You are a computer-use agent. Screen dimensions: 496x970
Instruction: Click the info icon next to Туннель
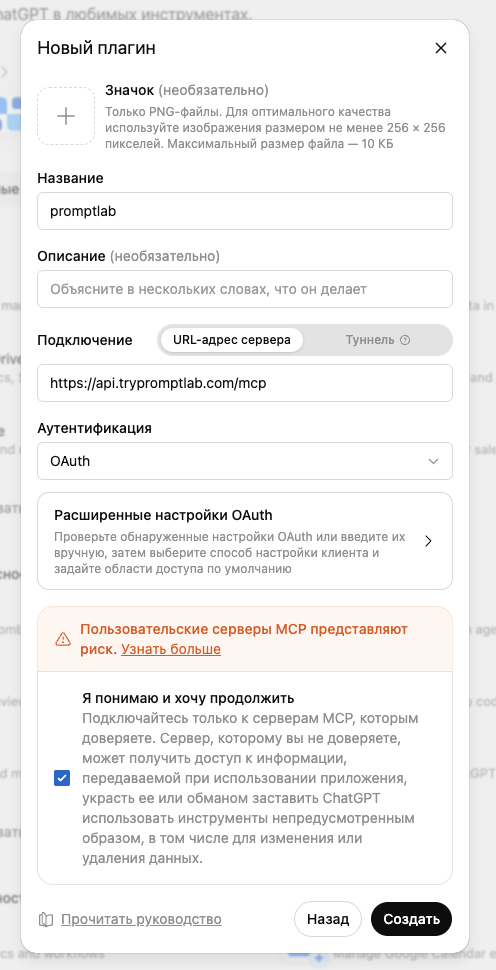coord(405,340)
